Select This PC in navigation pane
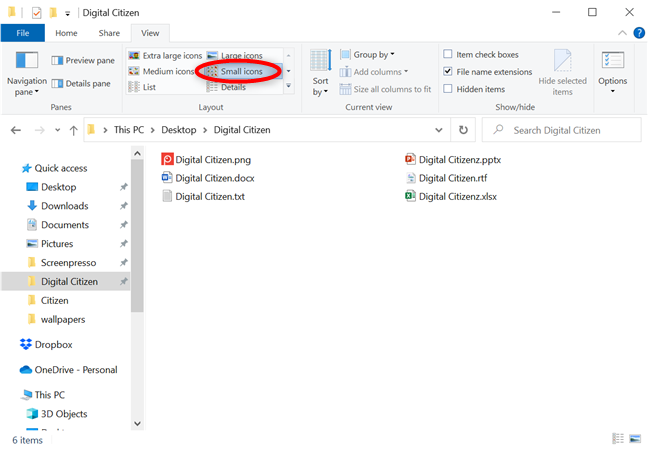648x449 pixels. coord(44,395)
